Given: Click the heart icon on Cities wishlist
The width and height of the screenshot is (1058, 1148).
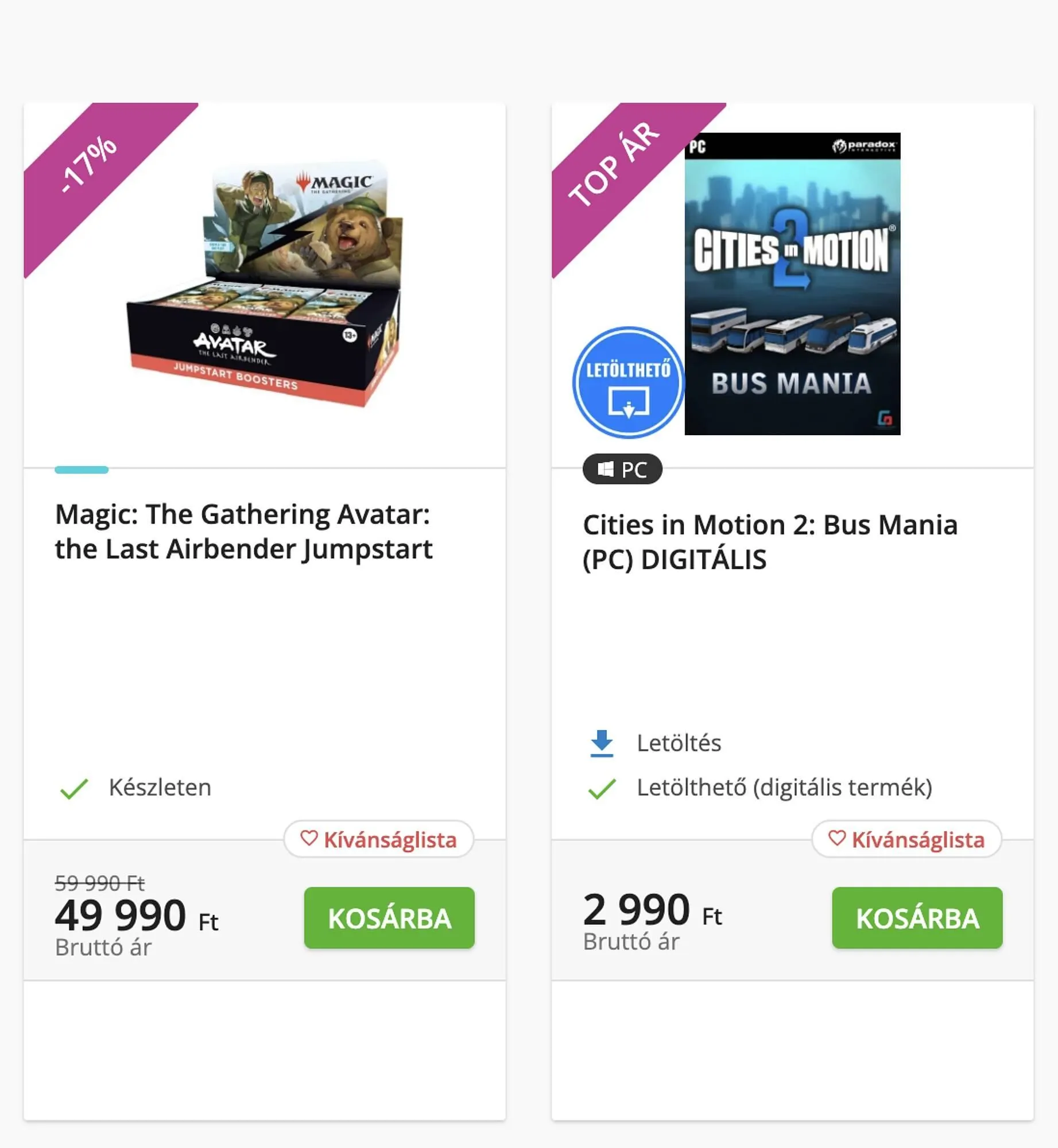Looking at the screenshot, I should tap(837, 839).
